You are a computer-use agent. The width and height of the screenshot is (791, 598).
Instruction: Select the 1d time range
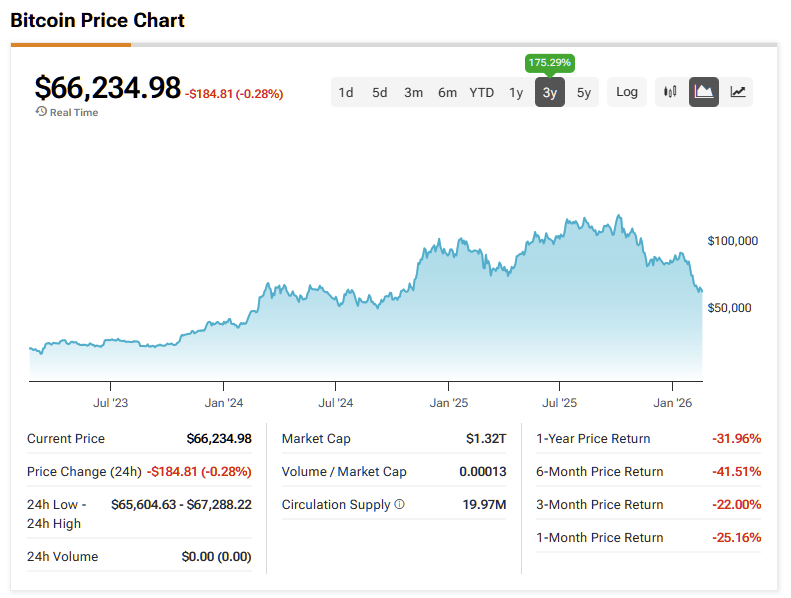pyautogui.click(x=346, y=92)
